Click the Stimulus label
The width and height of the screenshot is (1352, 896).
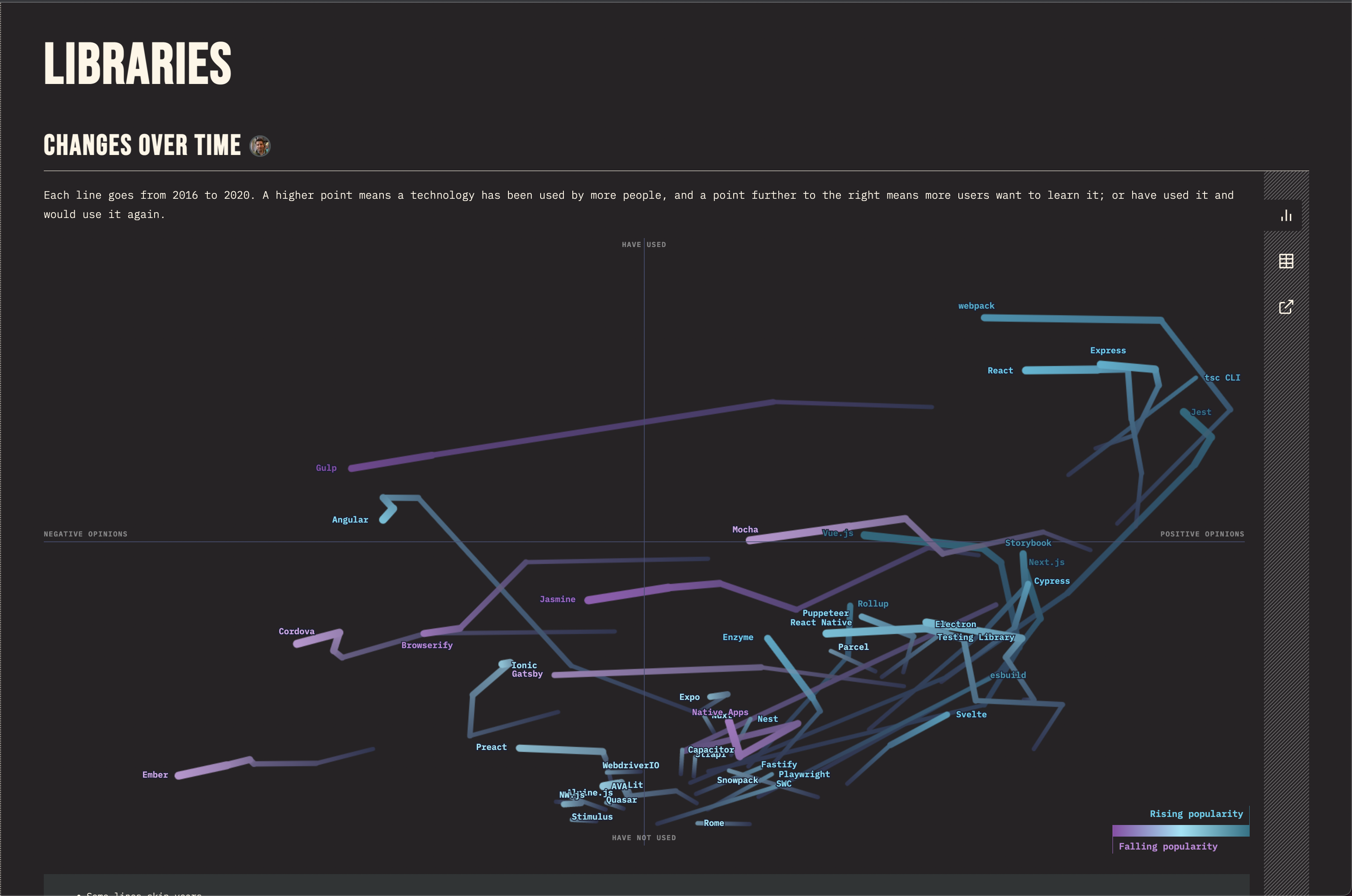pyautogui.click(x=592, y=816)
